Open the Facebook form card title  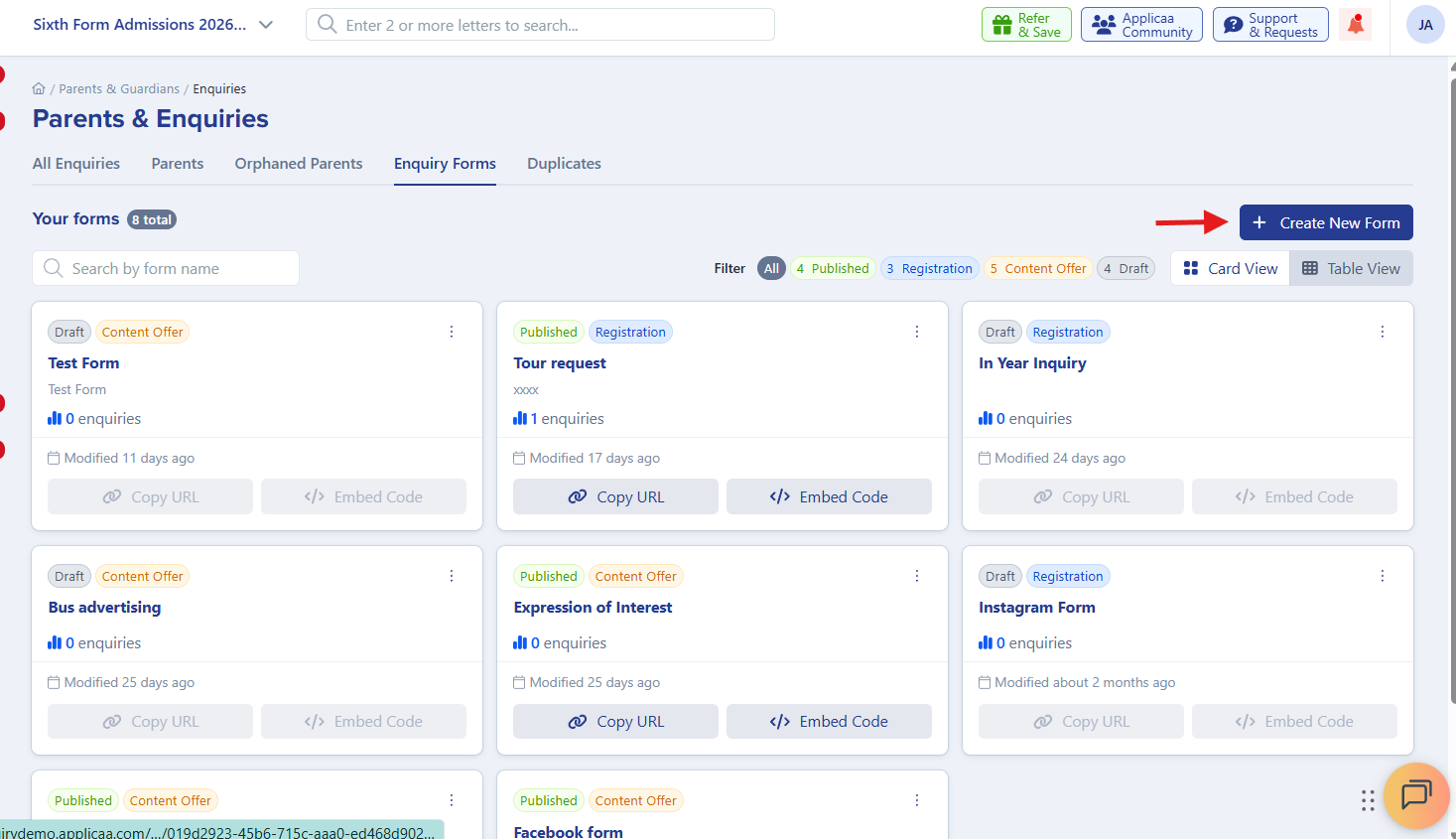click(569, 831)
